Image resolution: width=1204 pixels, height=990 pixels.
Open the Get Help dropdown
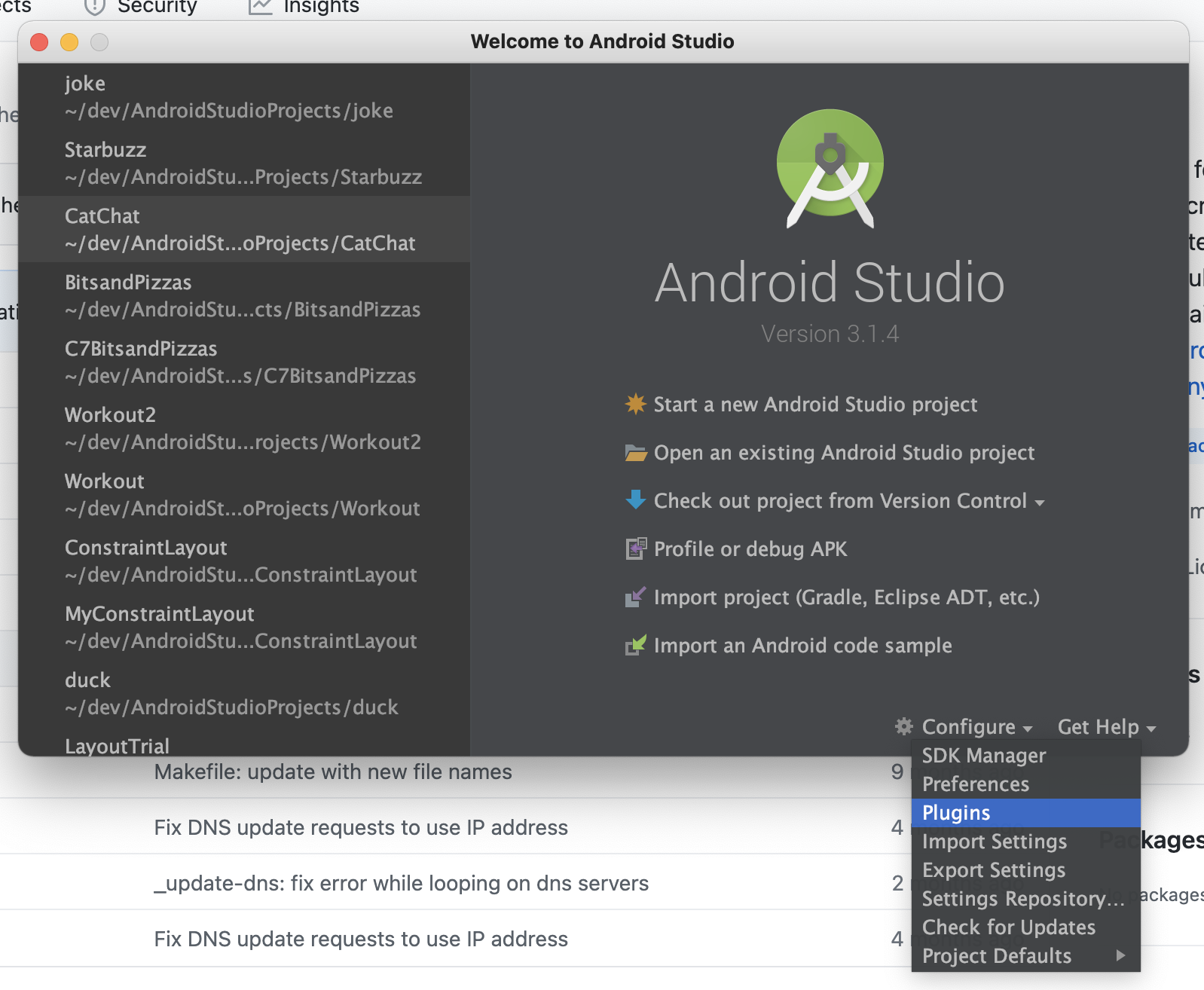(x=1106, y=727)
